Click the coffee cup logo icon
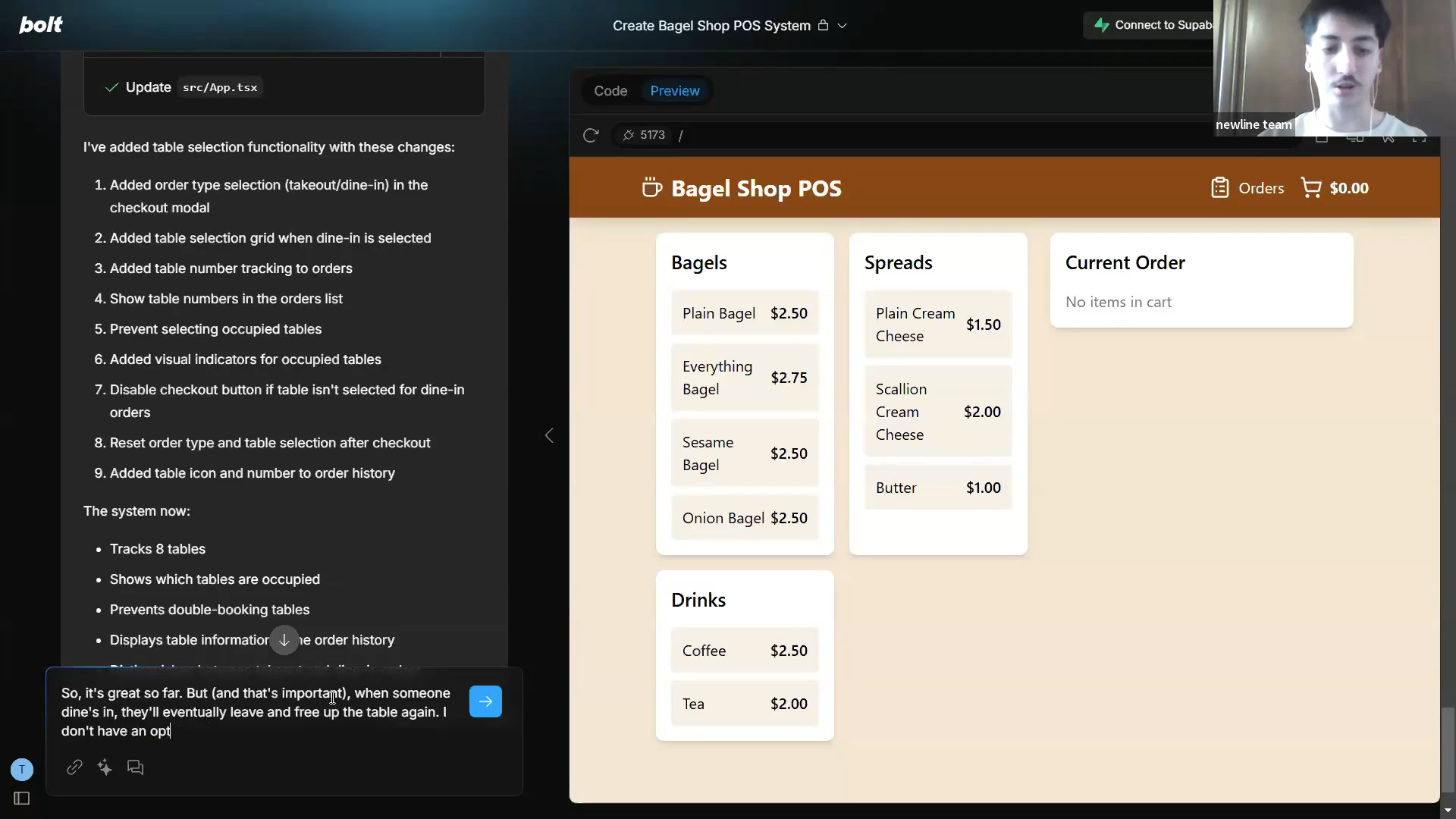Image resolution: width=1456 pixels, height=819 pixels. [651, 187]
